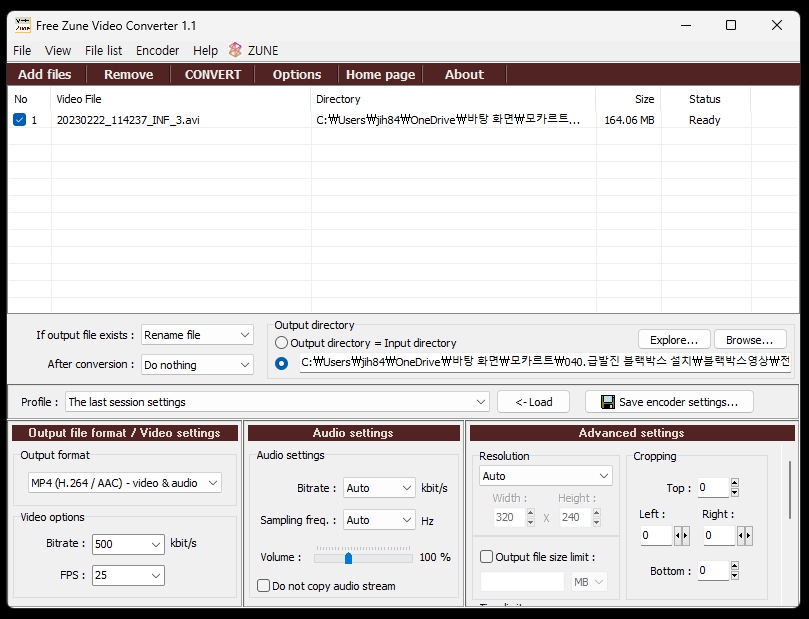Open the Encoder menu

coord(157,51)
